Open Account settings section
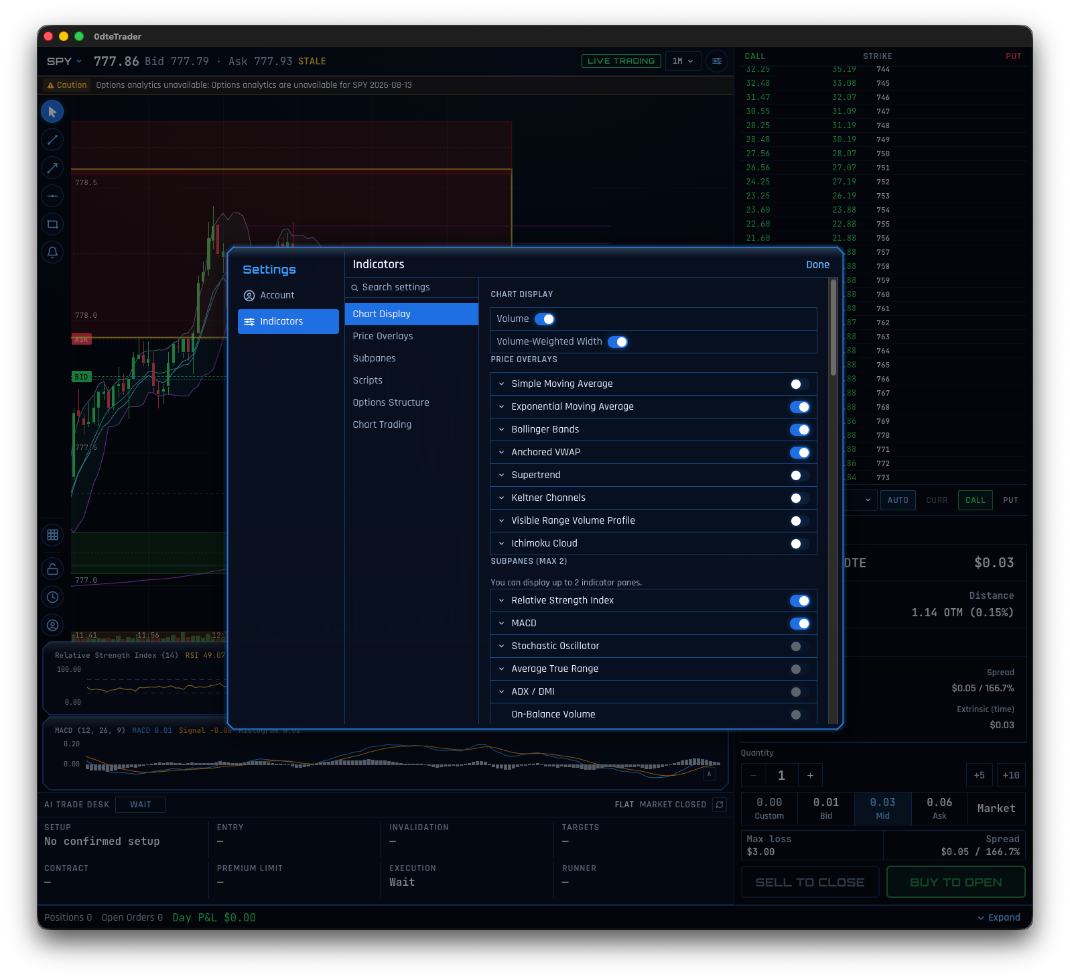The width and height of the screenshot is (1070, 979). click(x=288, y=295)
